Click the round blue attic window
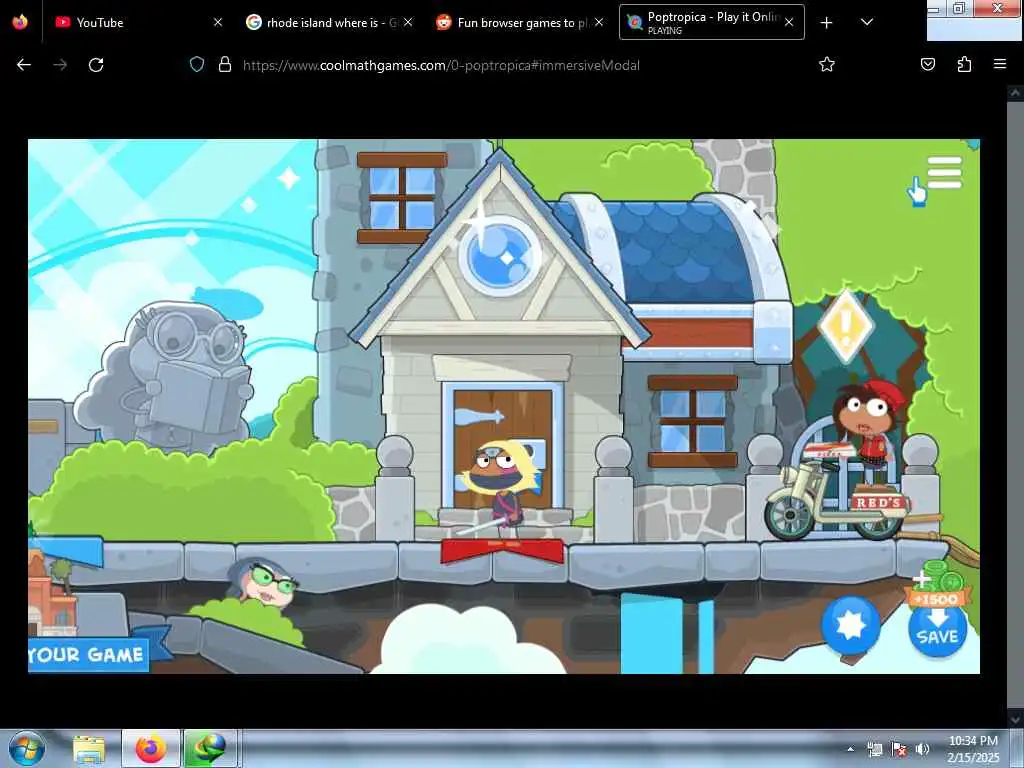The image size is (1024, 768). click(500, 256)
